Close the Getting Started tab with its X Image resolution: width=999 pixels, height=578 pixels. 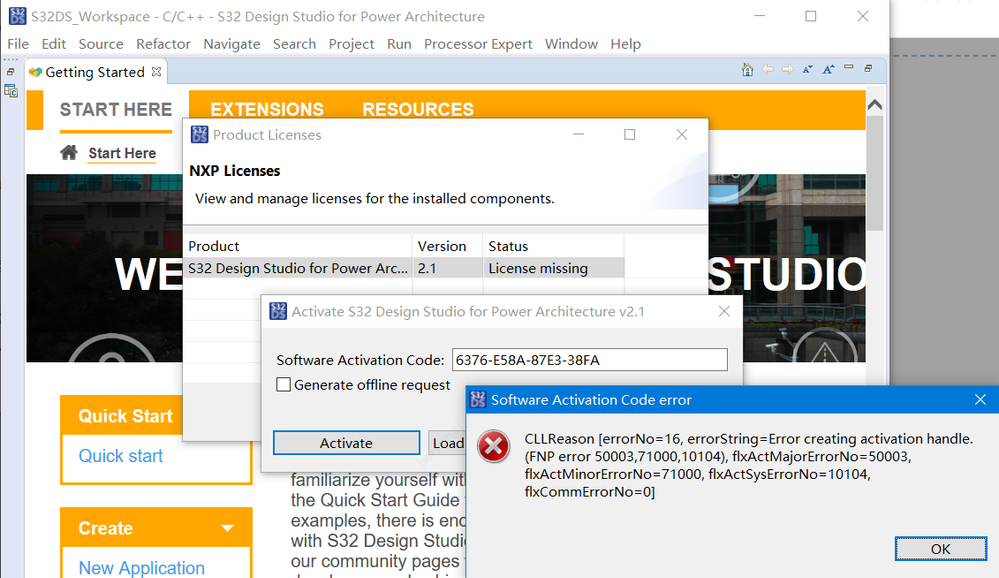tap(156, 72)
